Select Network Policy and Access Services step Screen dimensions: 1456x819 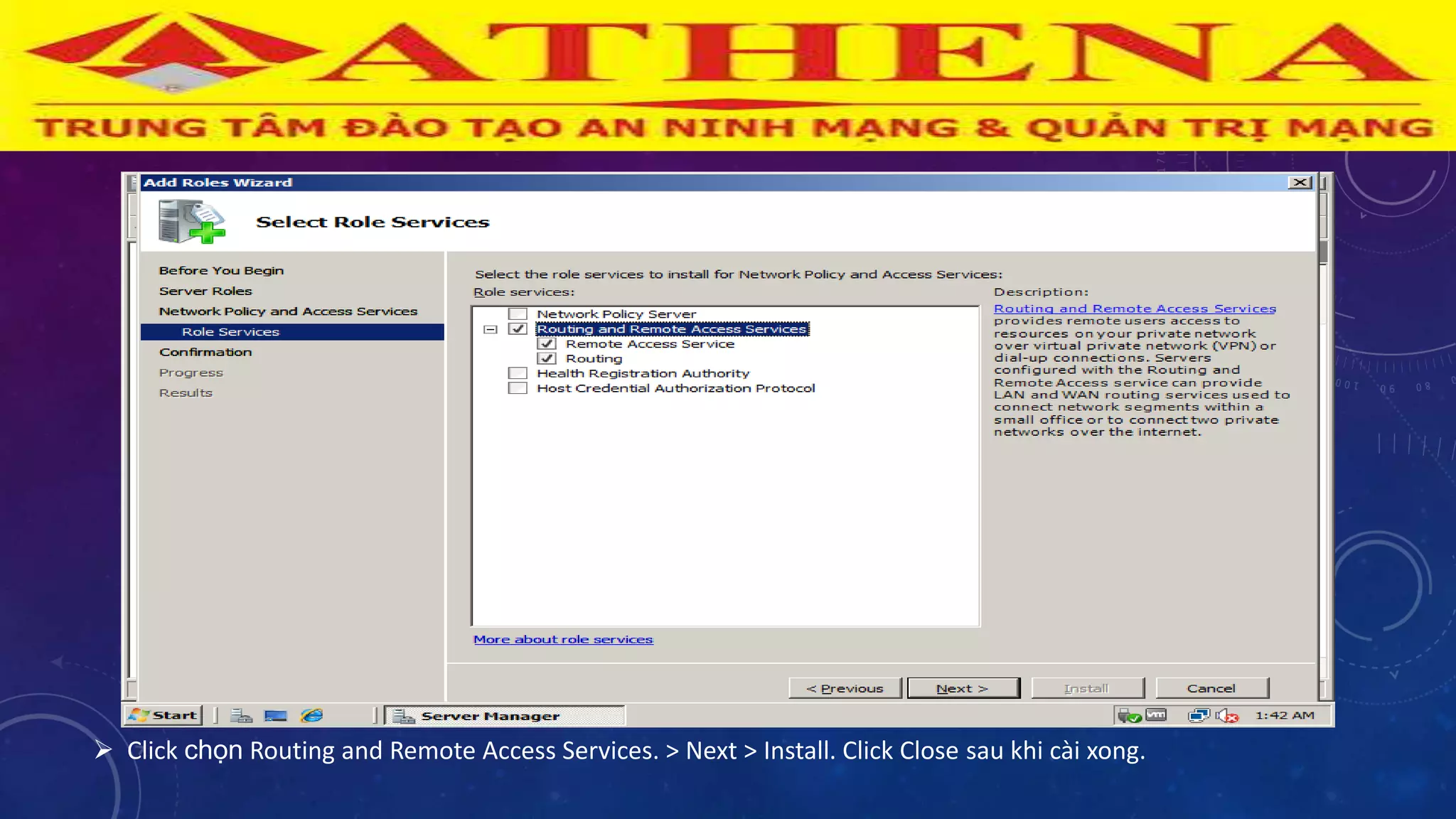[x=288, y=311]
